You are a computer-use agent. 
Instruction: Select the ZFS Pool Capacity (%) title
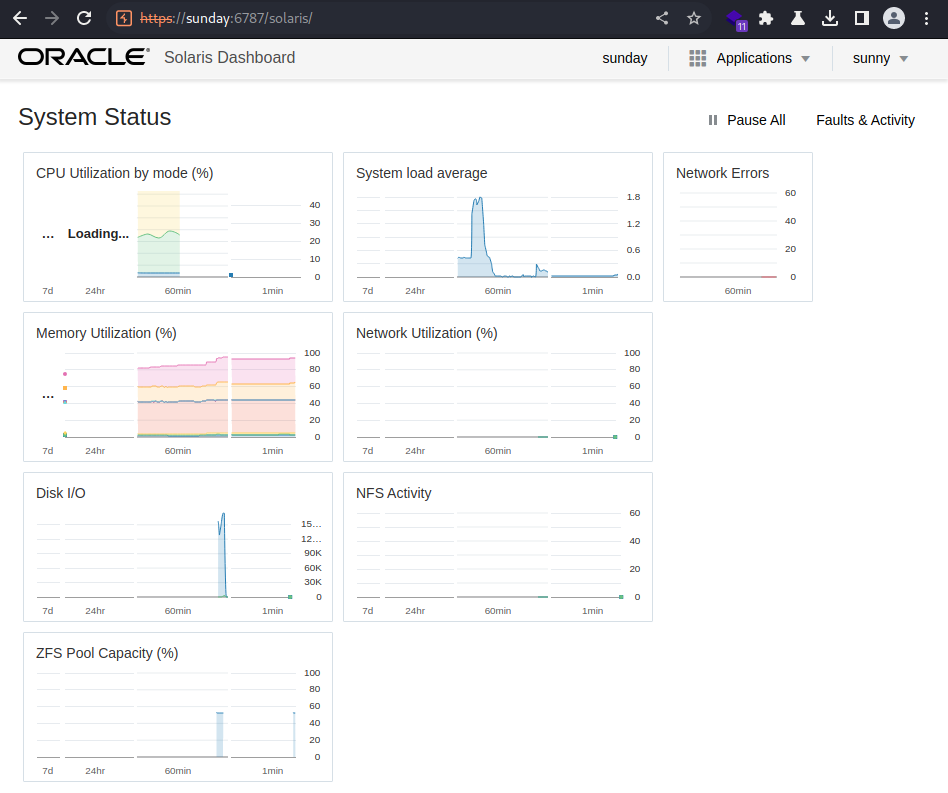[107, 653]
